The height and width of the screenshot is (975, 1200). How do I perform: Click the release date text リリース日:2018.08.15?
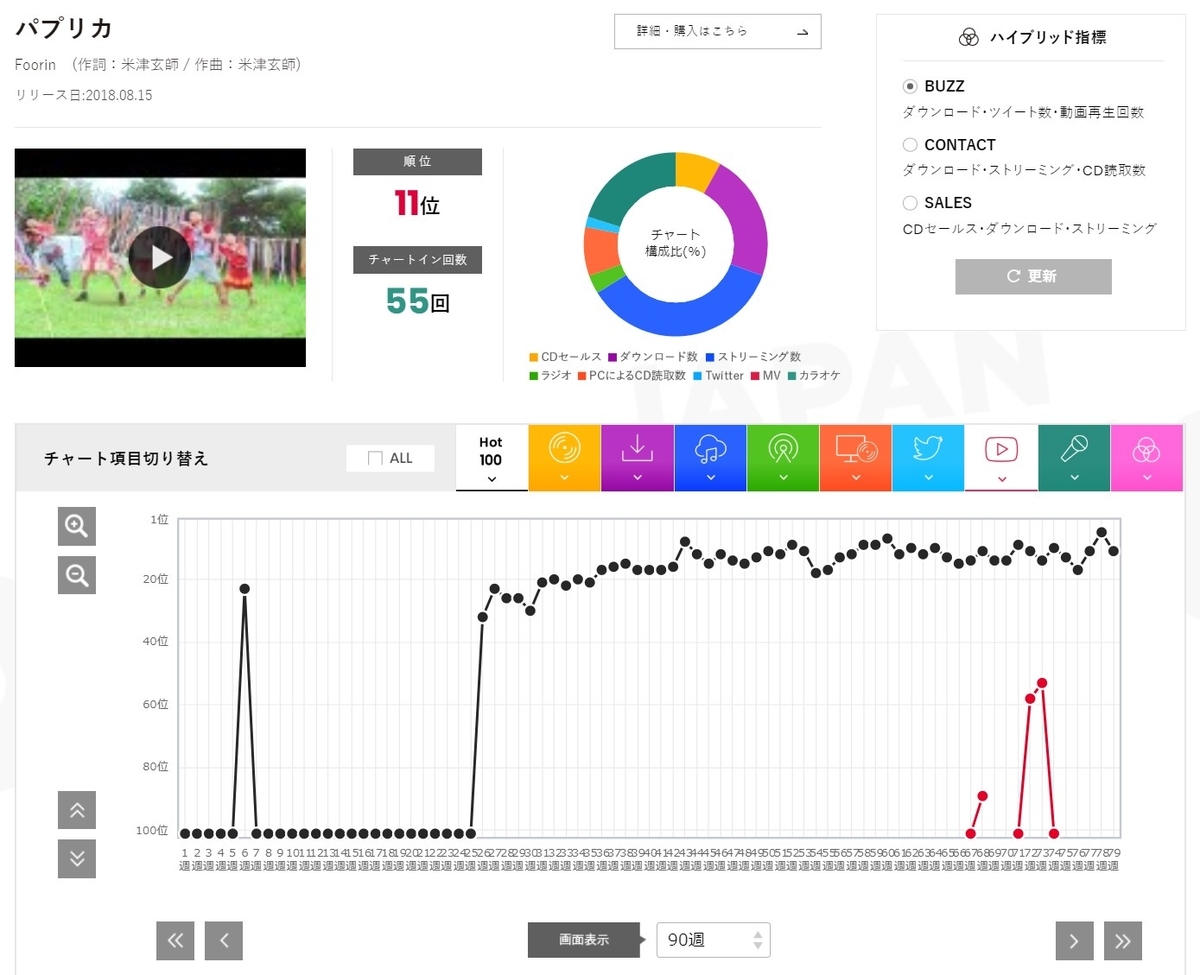[x=84, y=95]
